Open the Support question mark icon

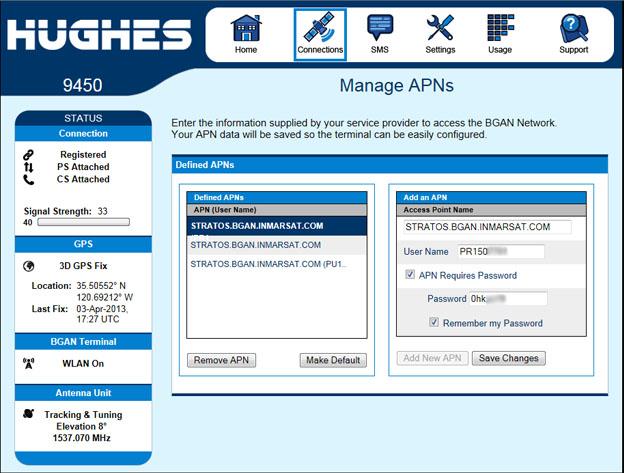[x=573, y=28]
